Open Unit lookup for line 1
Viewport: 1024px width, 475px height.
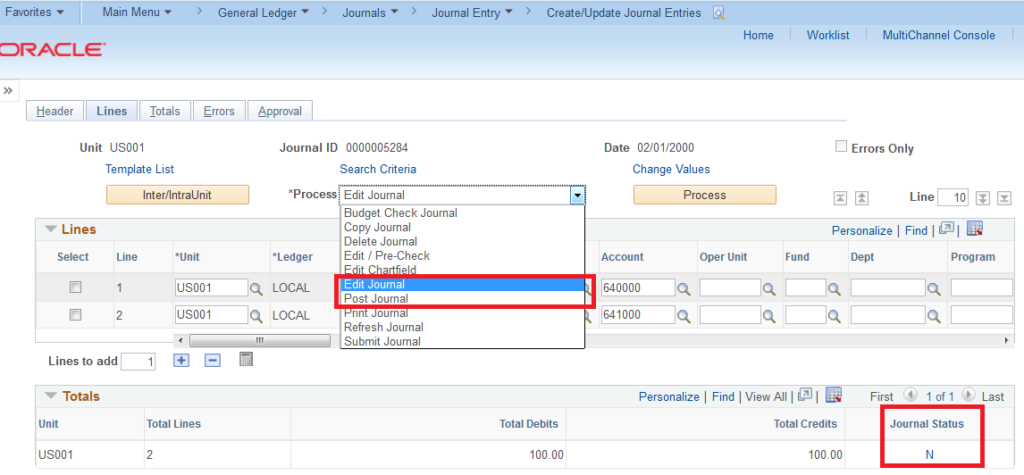click(256, 289)
